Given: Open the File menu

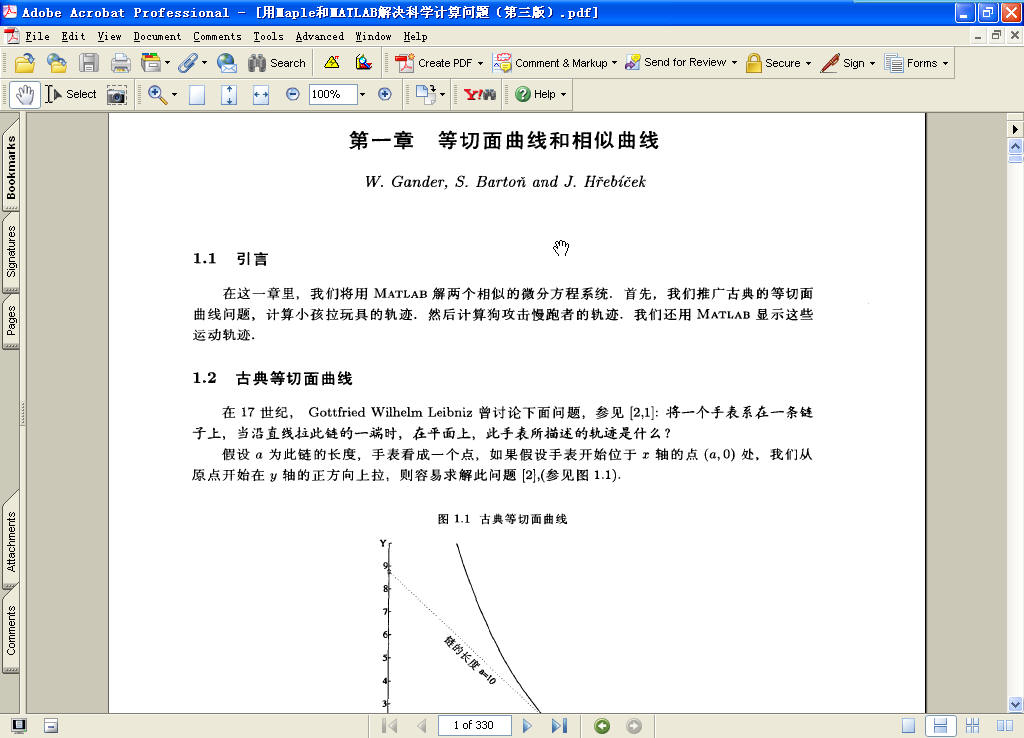Looking at the screenshot, I should click(37, 37).
